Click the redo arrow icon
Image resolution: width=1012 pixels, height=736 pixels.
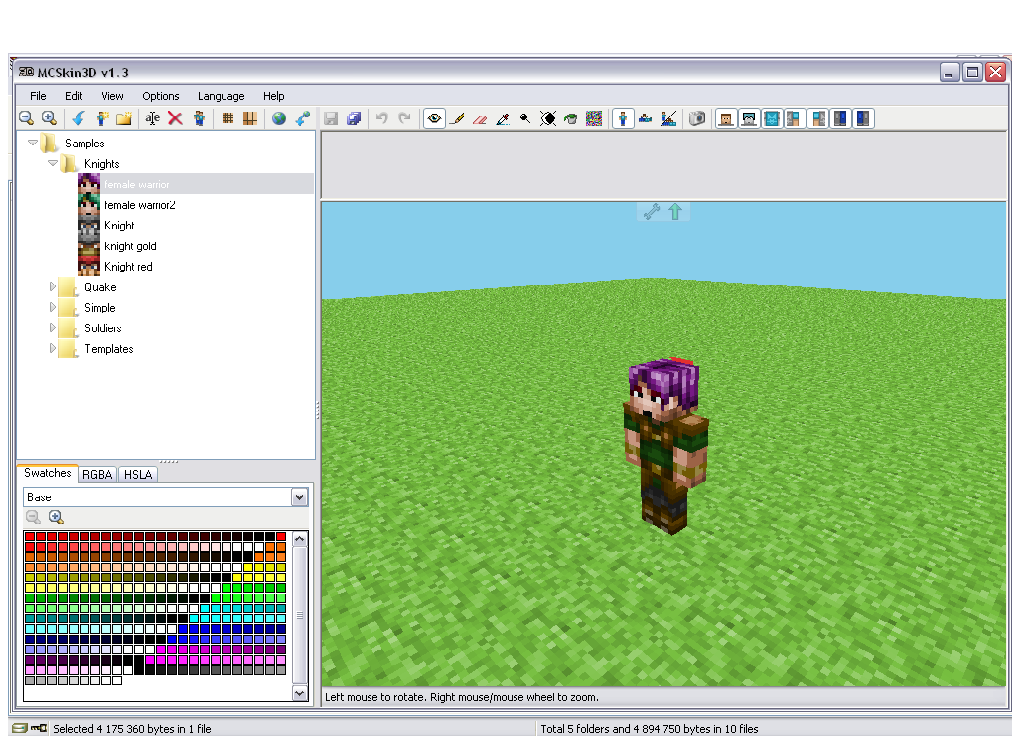pyautogui.click(x=405, y=118)
